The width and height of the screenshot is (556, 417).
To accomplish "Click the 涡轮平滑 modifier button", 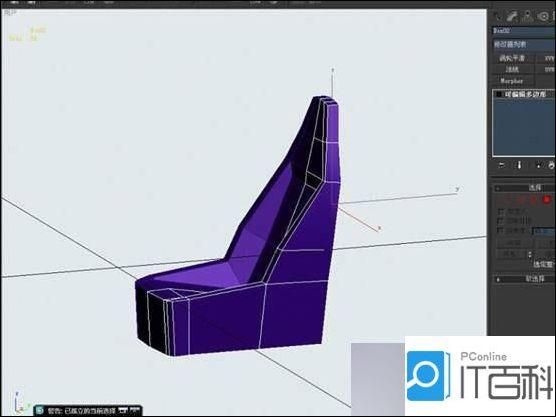I will (512, 58).
